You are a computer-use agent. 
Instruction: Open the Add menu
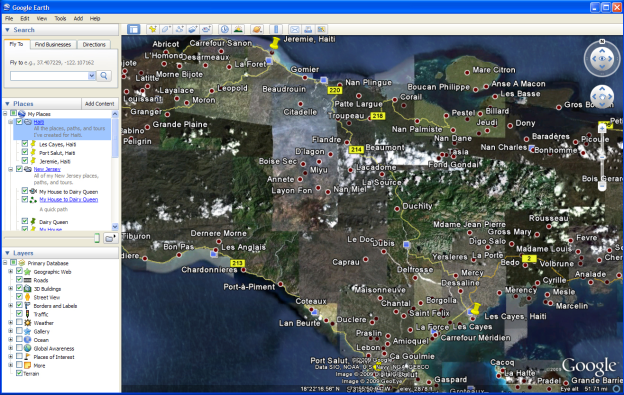point(78,18)
